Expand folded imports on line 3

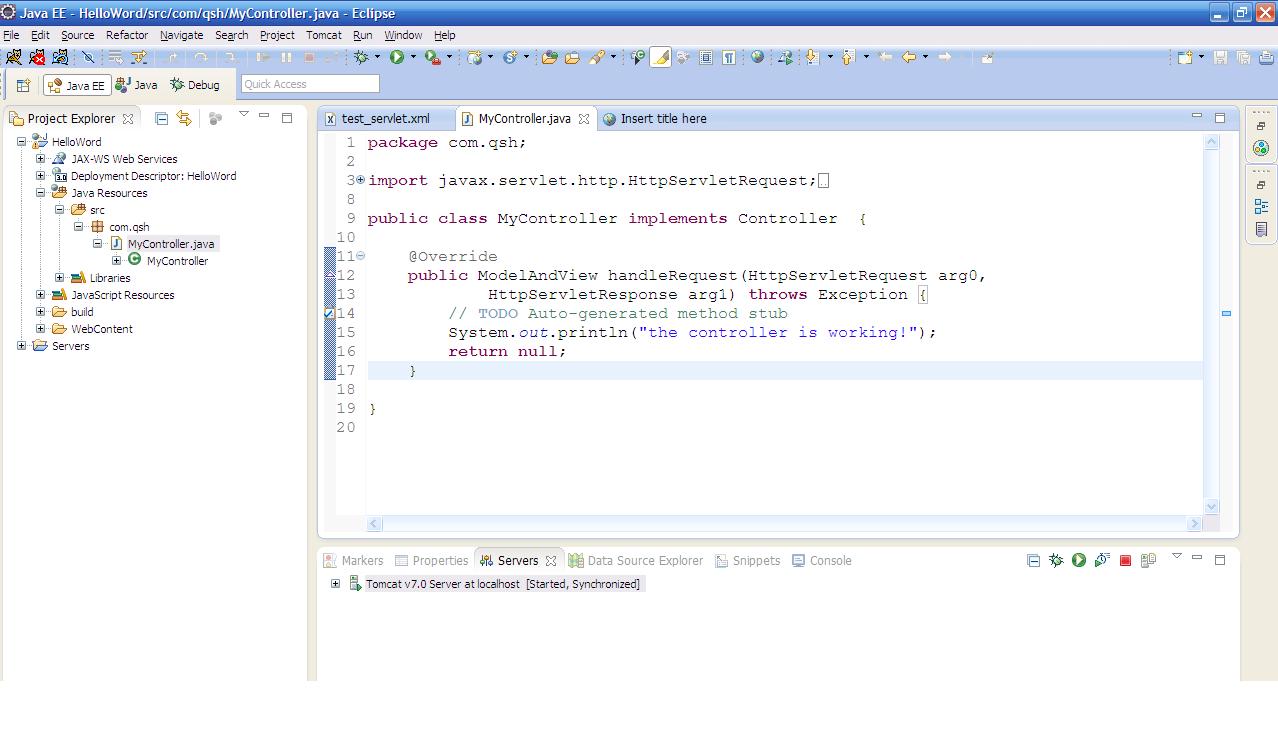point(360,180)
